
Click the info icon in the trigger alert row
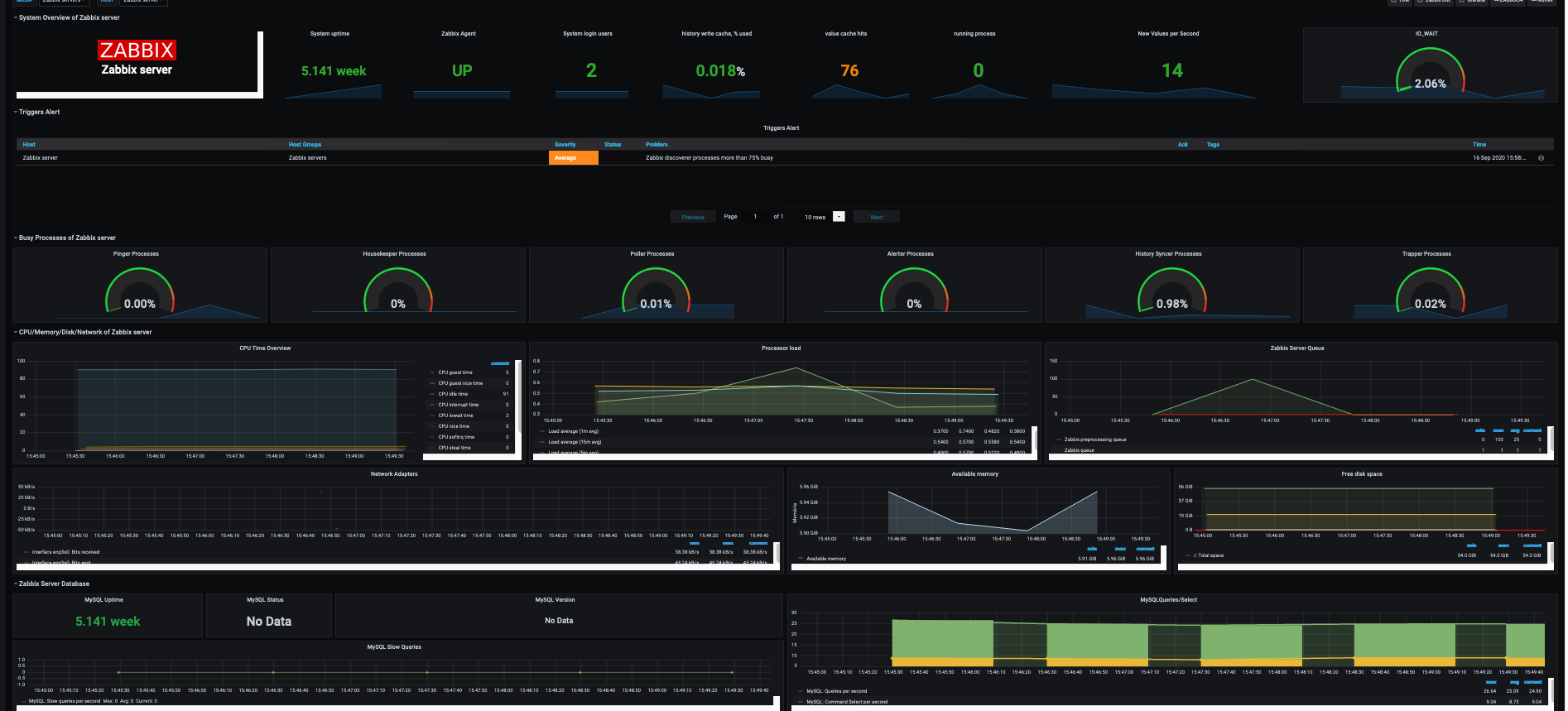pyautogui.click(x=1541, y=158)
